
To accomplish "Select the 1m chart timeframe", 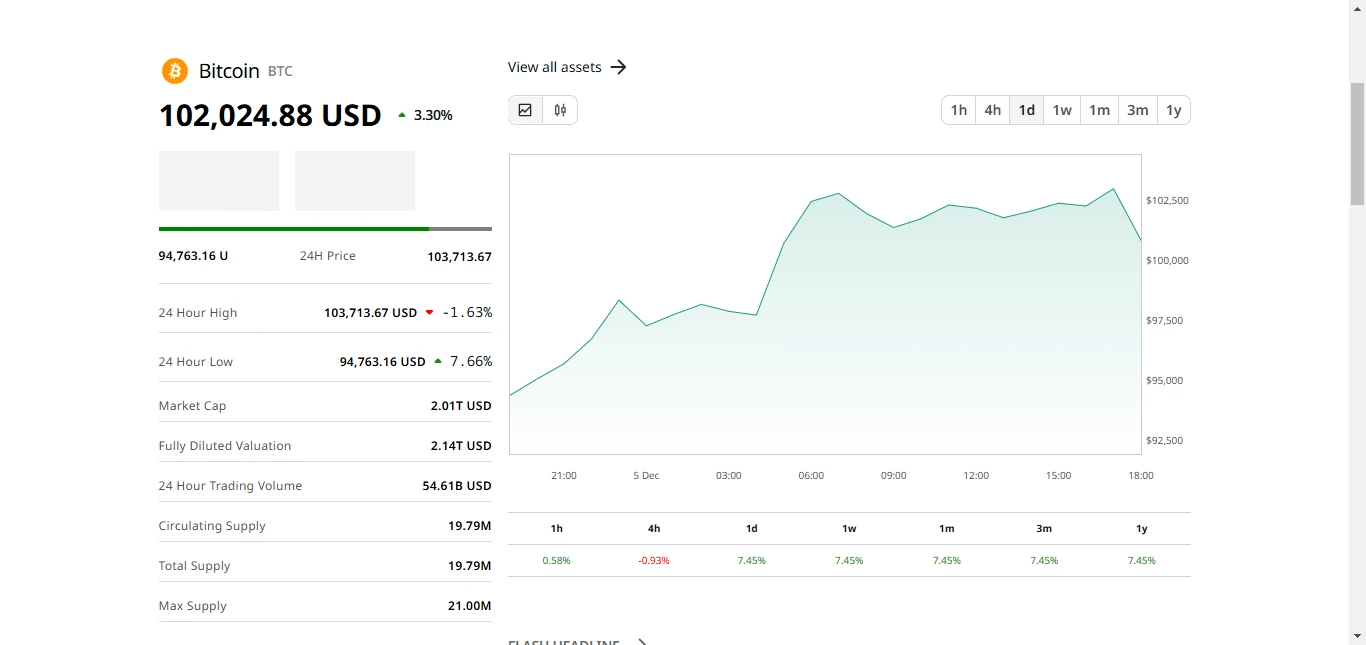I will point(1099,110).
